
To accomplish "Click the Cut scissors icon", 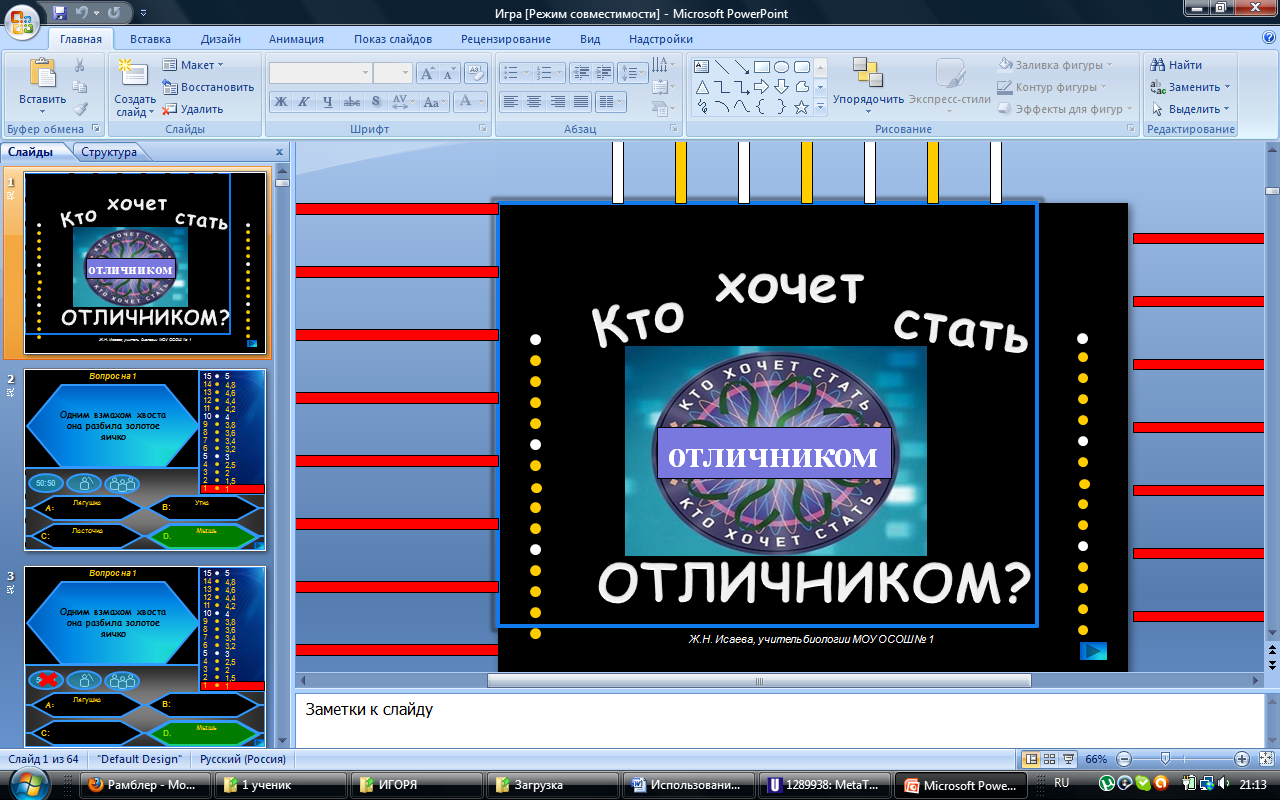I will (80, 65).
